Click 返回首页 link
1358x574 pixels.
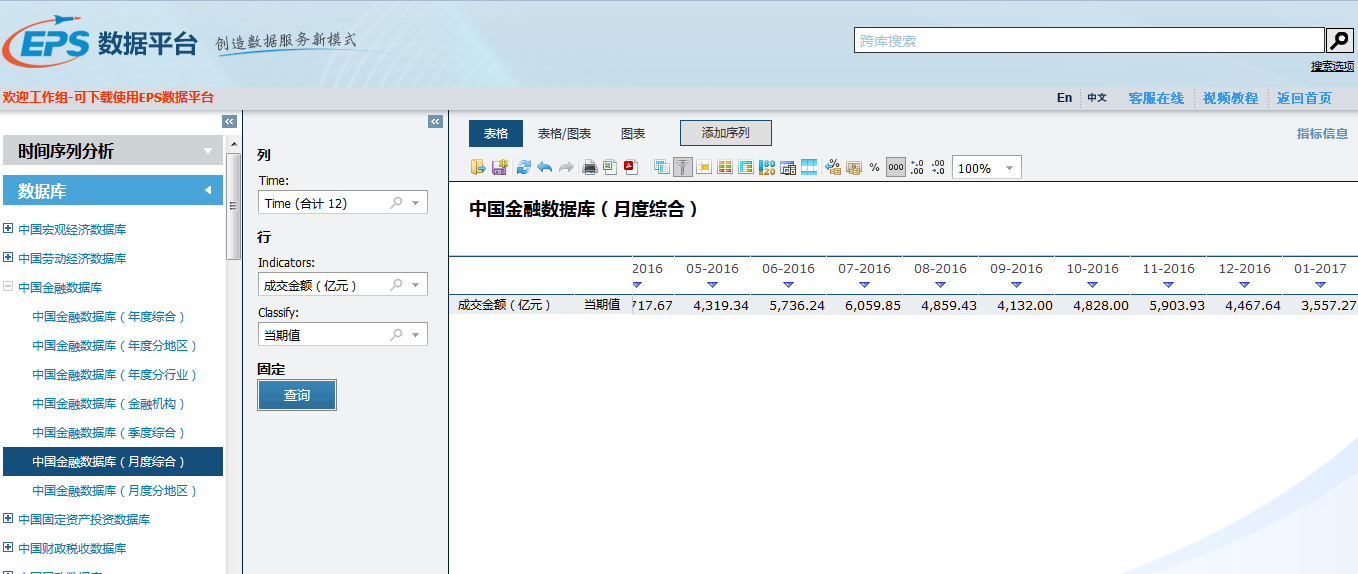tap(1304, 98)
